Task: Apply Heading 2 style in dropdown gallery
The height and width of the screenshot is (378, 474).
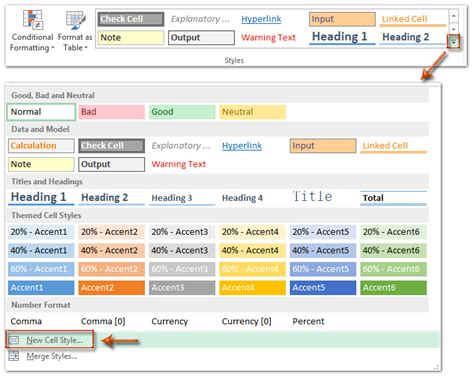Action: coord(112,197)
